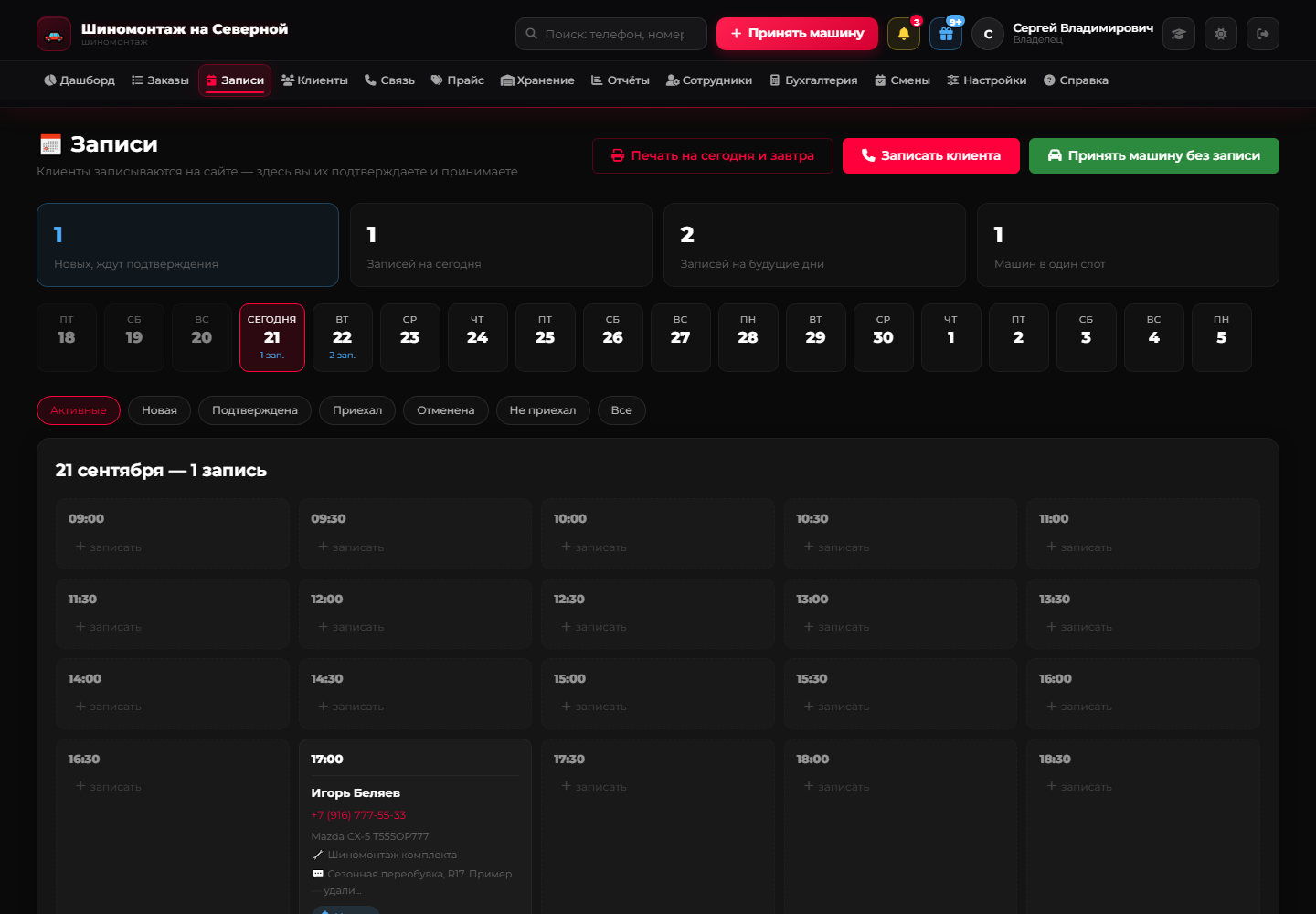This screenshot has height=914, width=1316.
Task: Click the user avatar with letter C
Action: pyautogui.click(x=988, y=34)
